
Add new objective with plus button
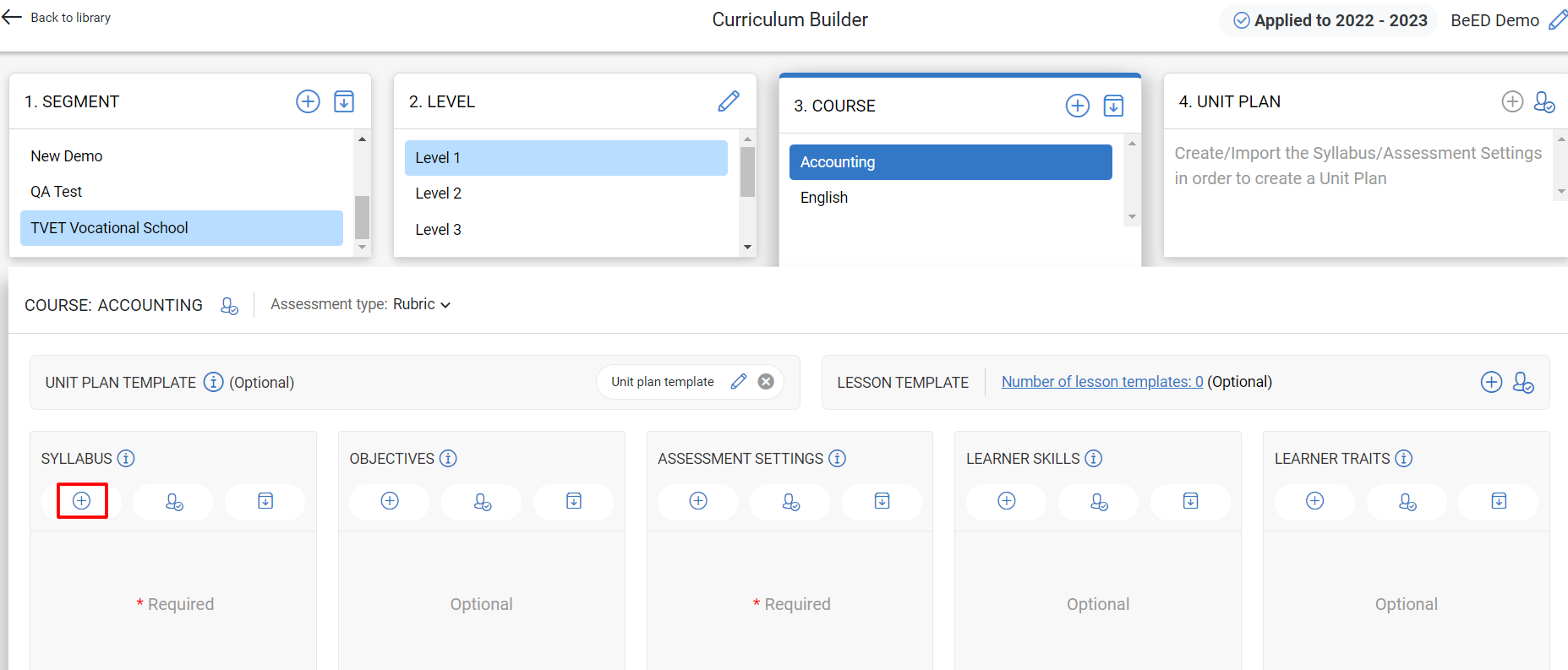click(x=390, y=501)
